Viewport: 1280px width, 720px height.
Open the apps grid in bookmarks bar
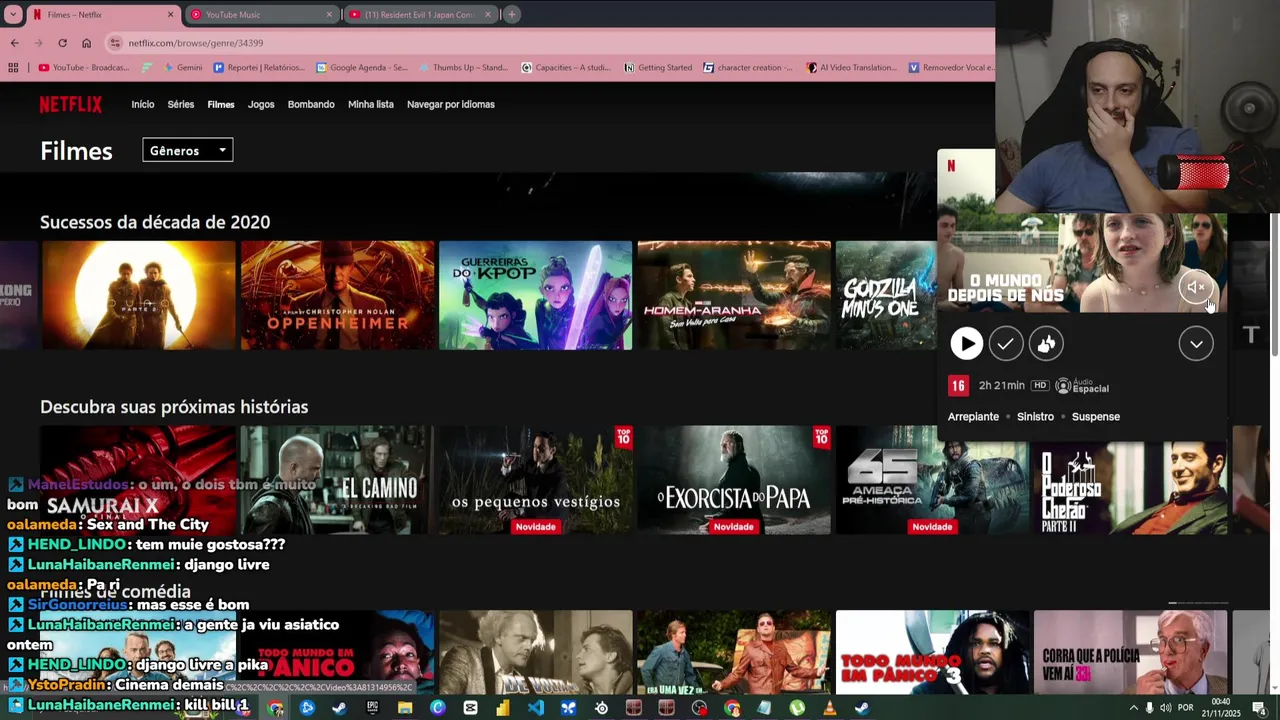13,67
